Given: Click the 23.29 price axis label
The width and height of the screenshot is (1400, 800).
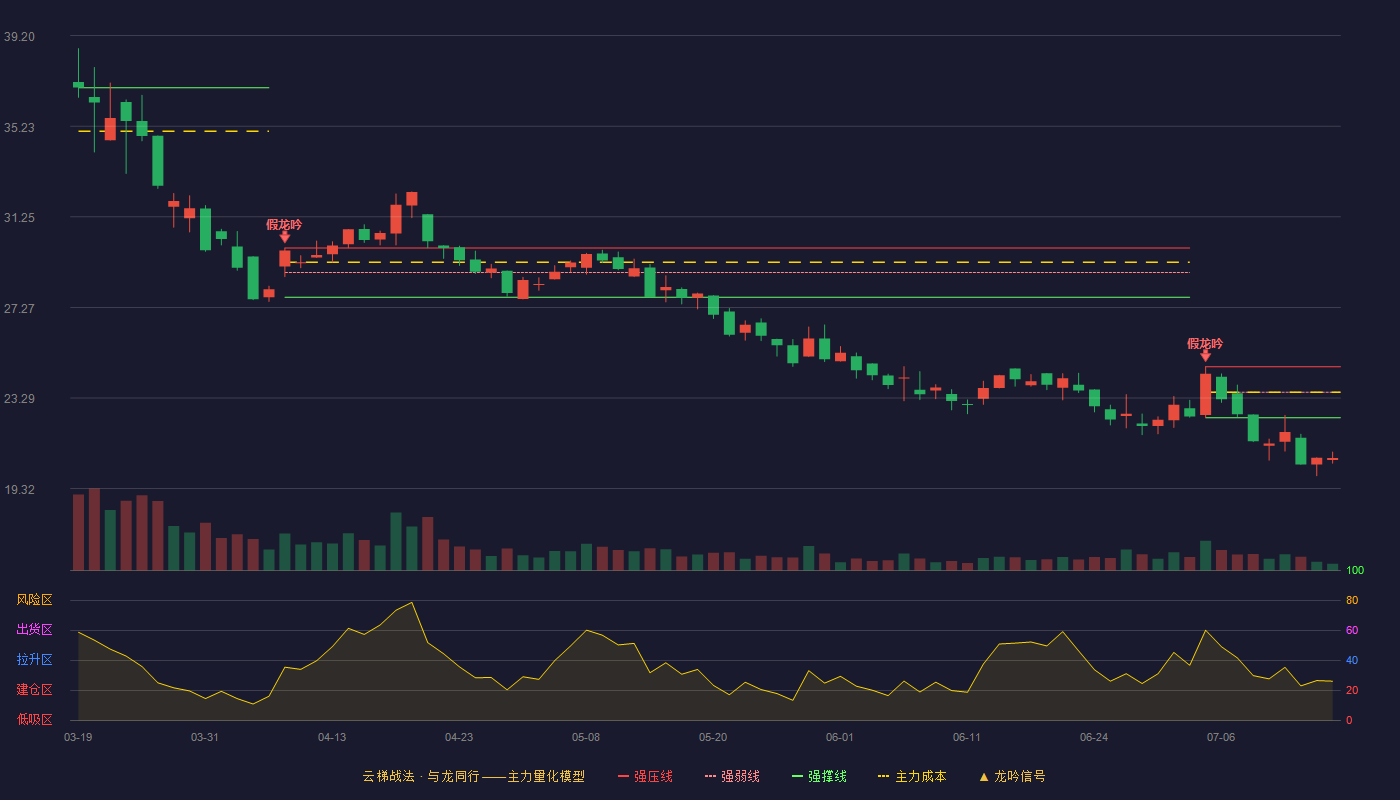Looking at the screenshot, I should click(19, 399).
